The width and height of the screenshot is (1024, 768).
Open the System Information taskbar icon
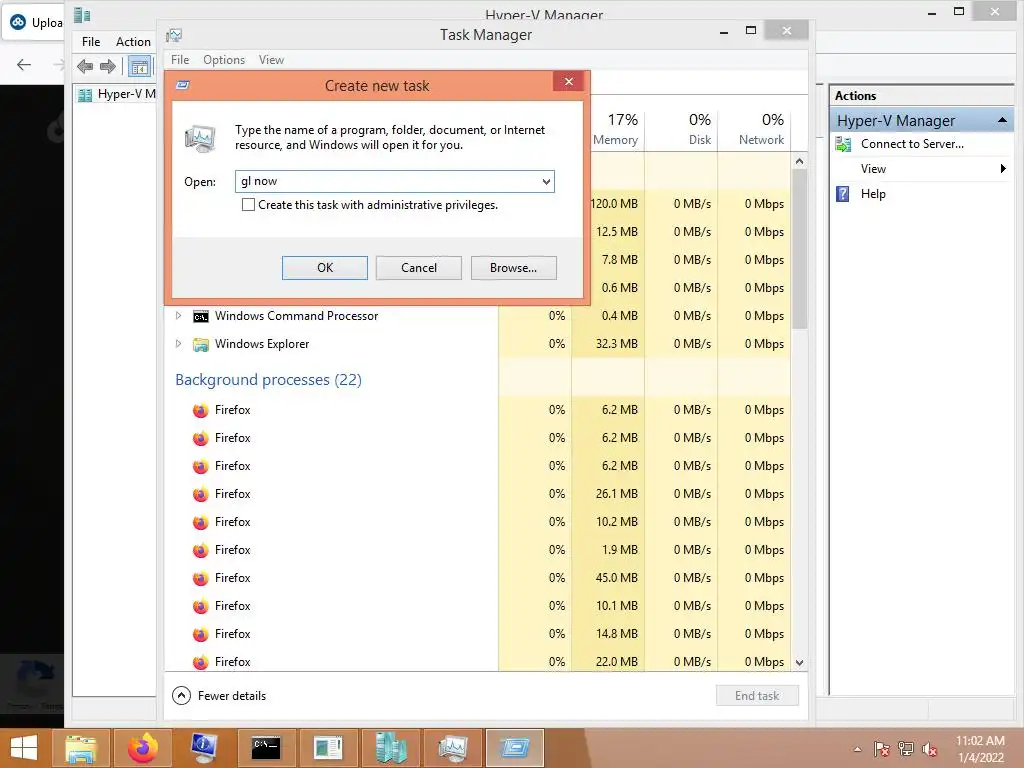tap(204, 748)
